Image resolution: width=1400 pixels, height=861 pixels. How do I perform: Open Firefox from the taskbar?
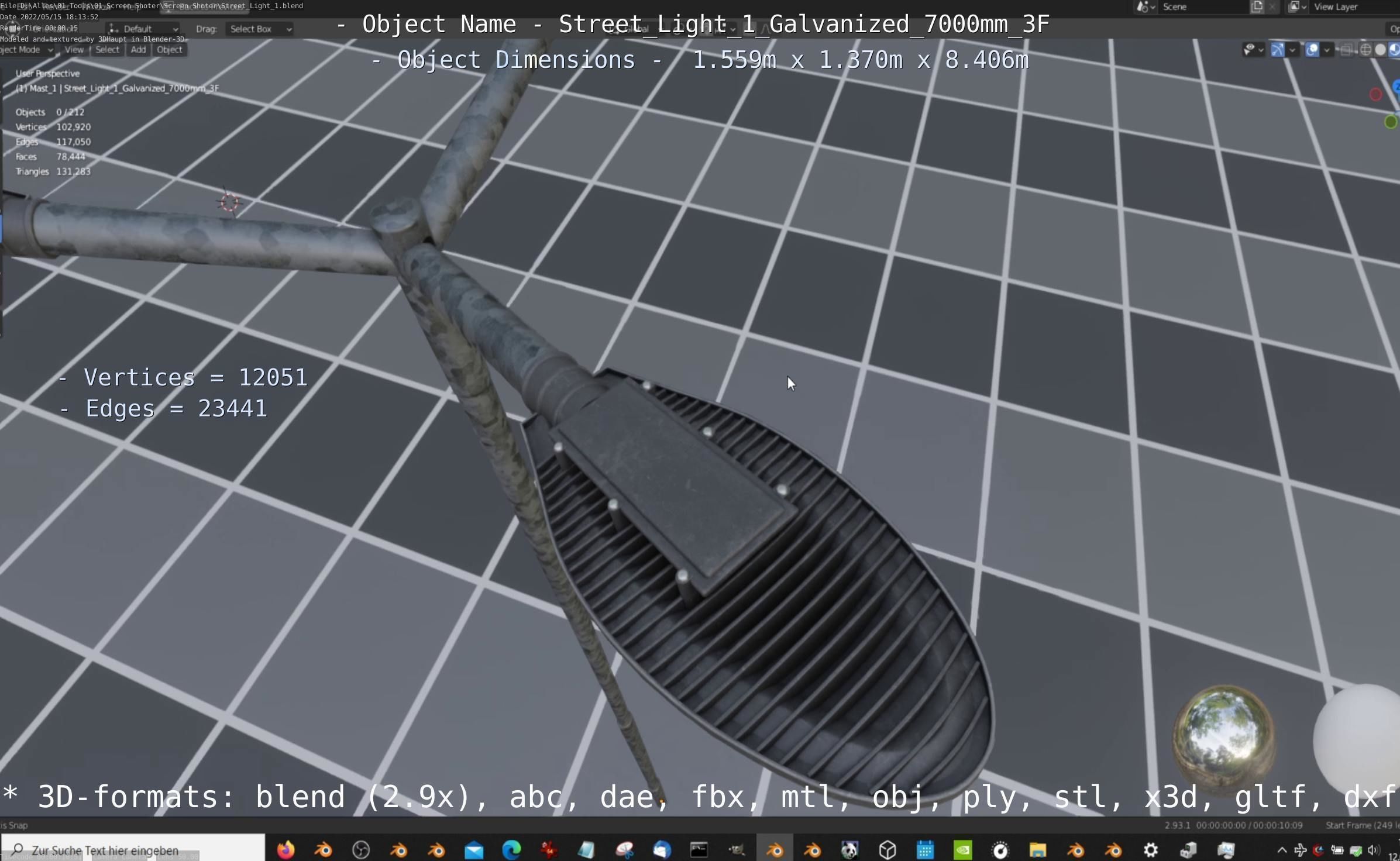(285, 849)
